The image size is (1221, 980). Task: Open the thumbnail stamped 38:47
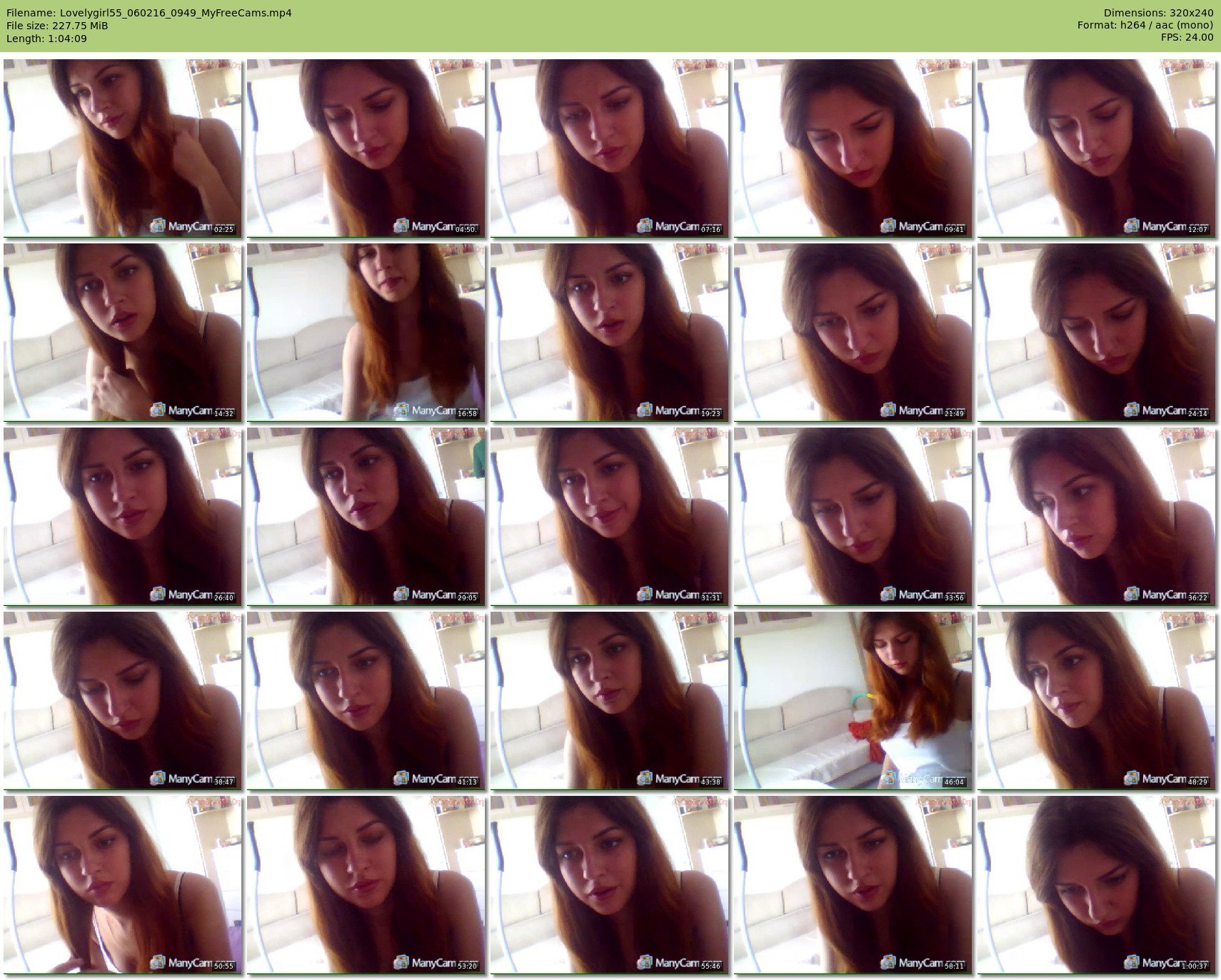[122, 700]
